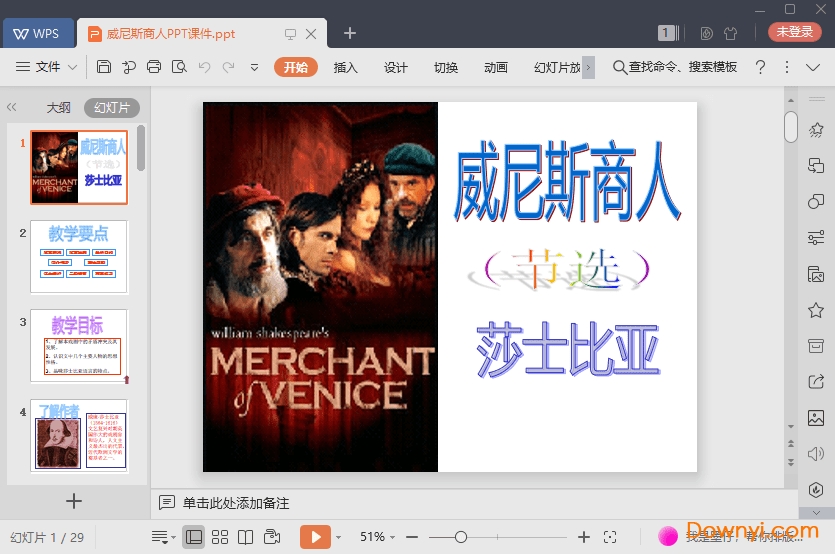Switch to slide sorter grid view

220,537
